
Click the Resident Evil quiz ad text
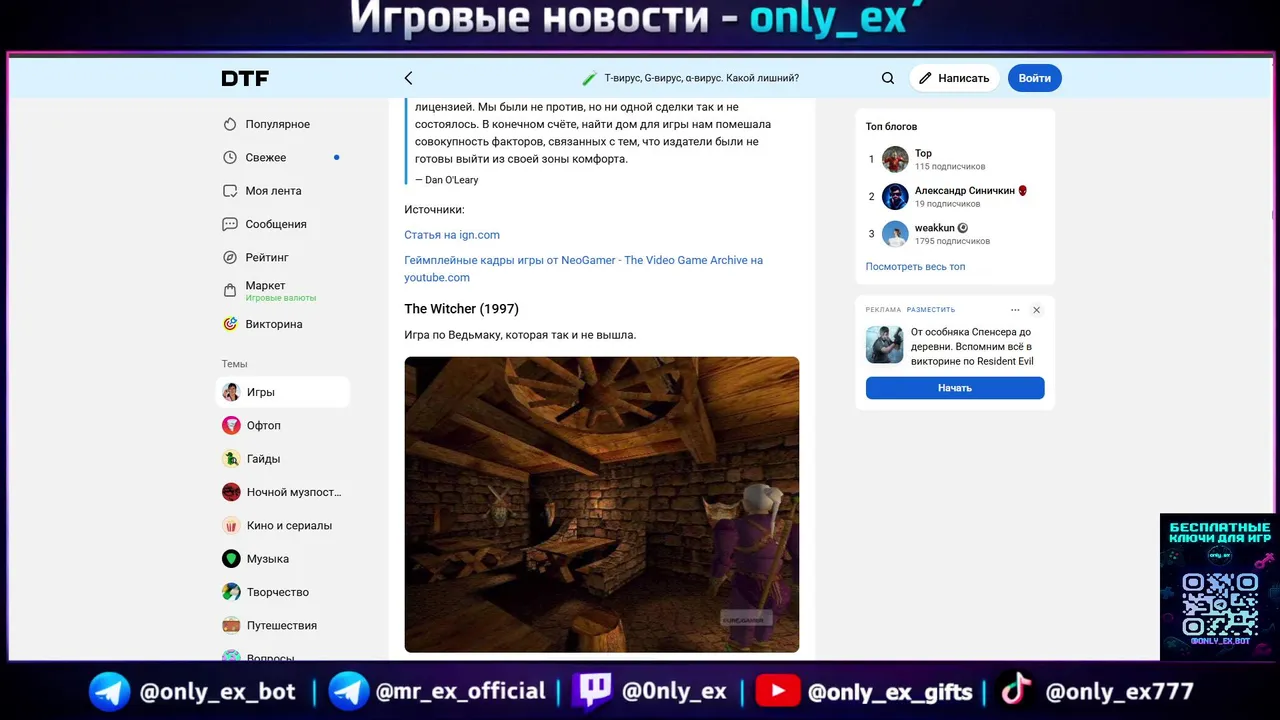972,346
